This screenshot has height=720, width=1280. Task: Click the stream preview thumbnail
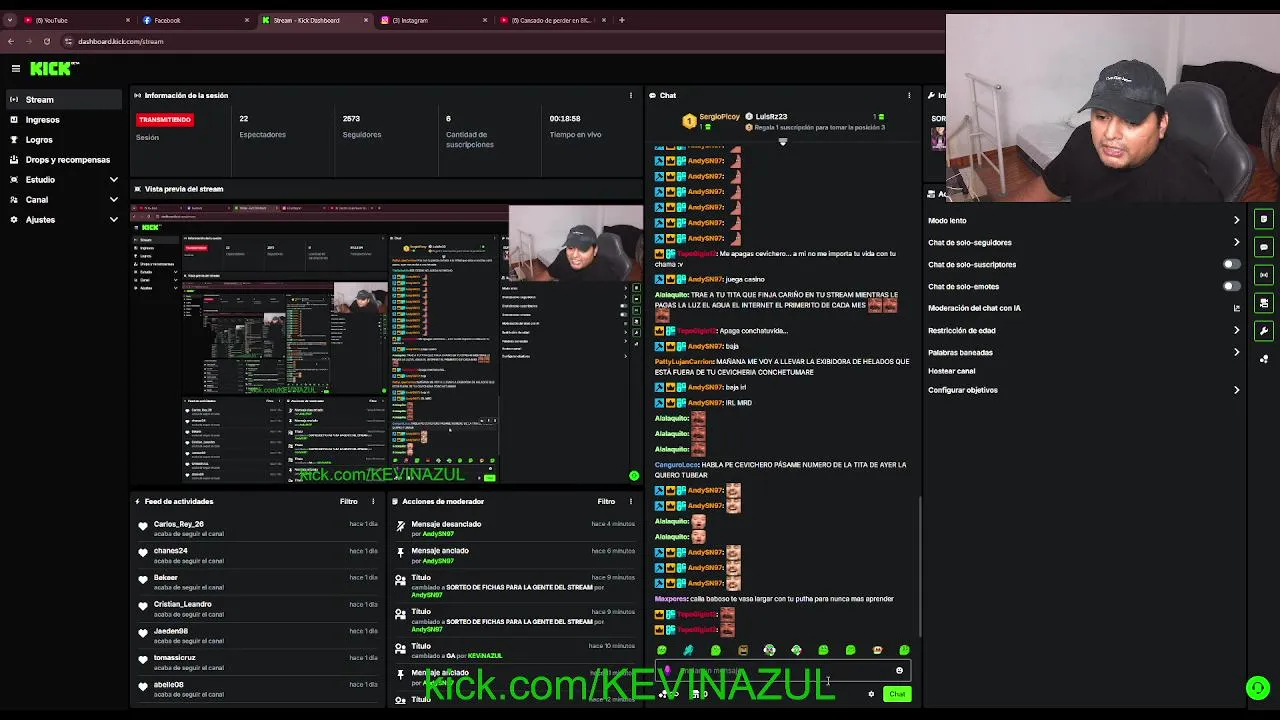pos(387,345)
